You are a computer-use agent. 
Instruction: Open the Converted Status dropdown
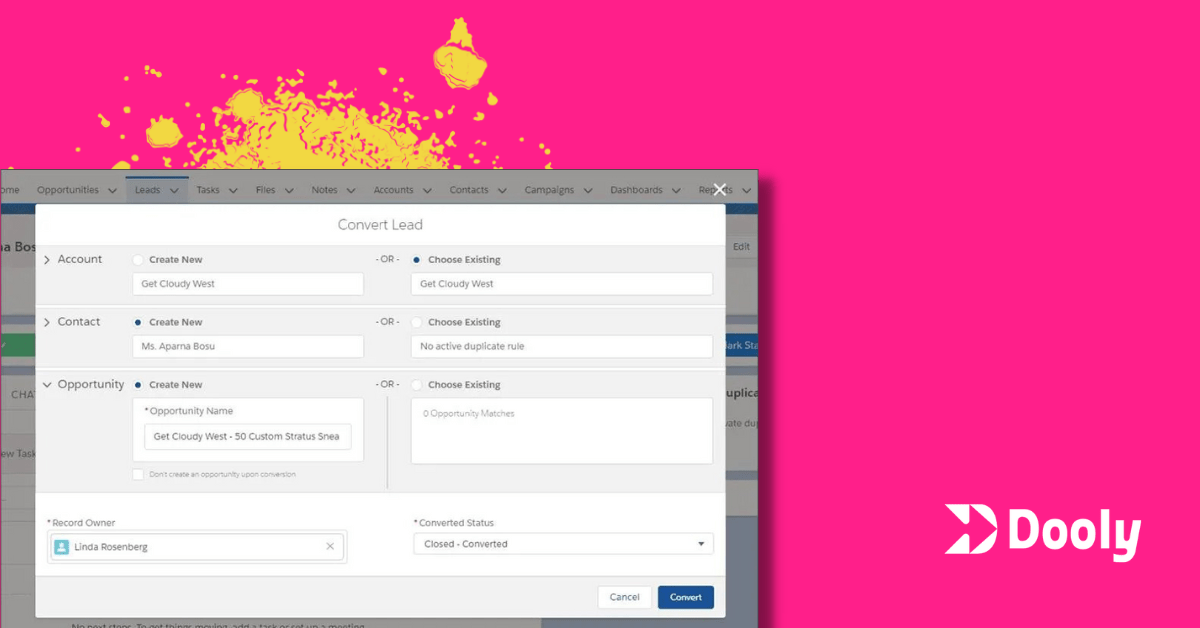[x=700, y=543]
